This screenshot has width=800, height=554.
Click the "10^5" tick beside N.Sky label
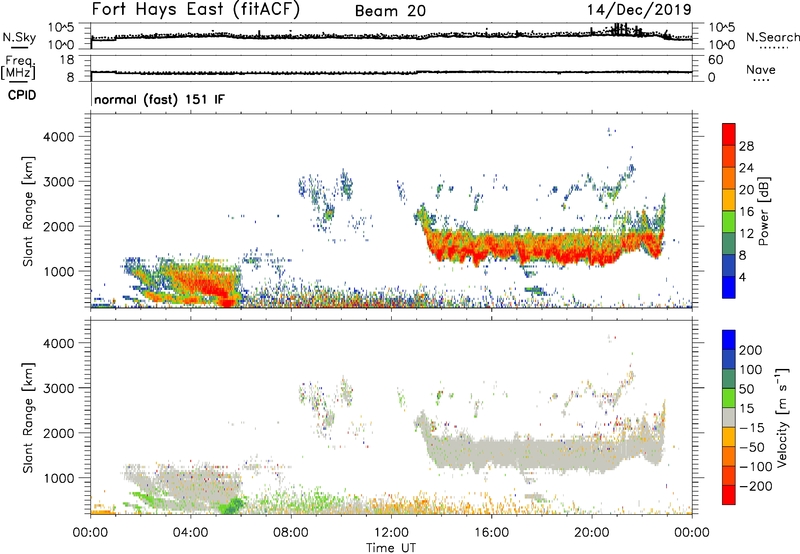61,28
